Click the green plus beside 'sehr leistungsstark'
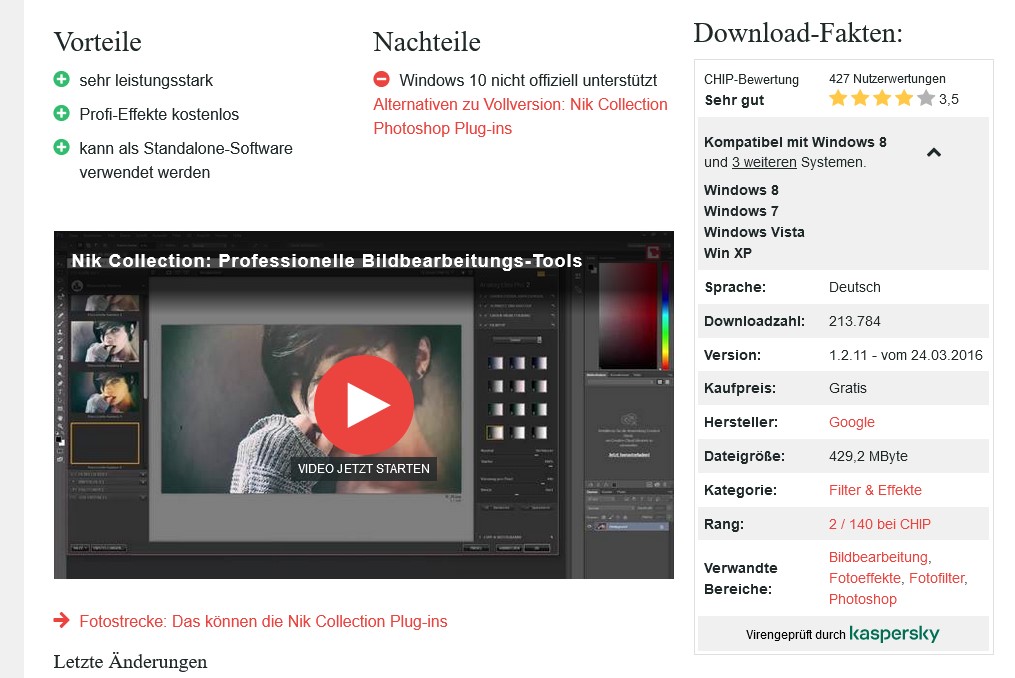This screenshot has height=678, width=1015. [62, 80]
